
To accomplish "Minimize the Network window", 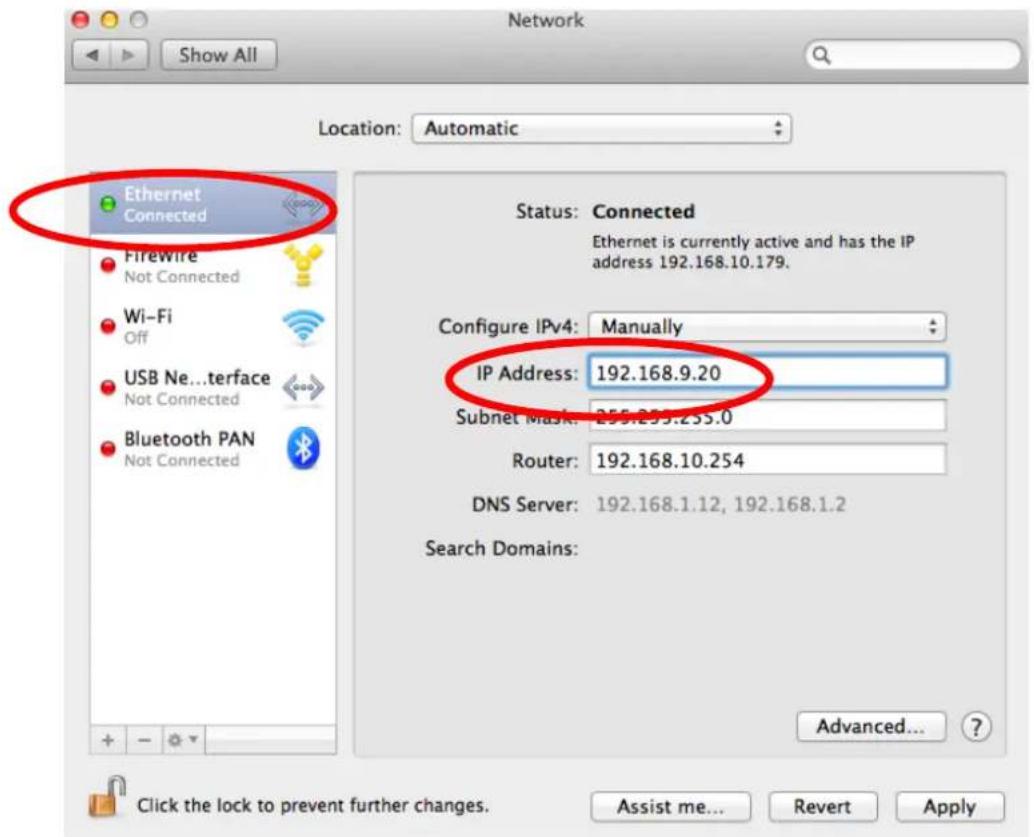I will tap(109, 20).
